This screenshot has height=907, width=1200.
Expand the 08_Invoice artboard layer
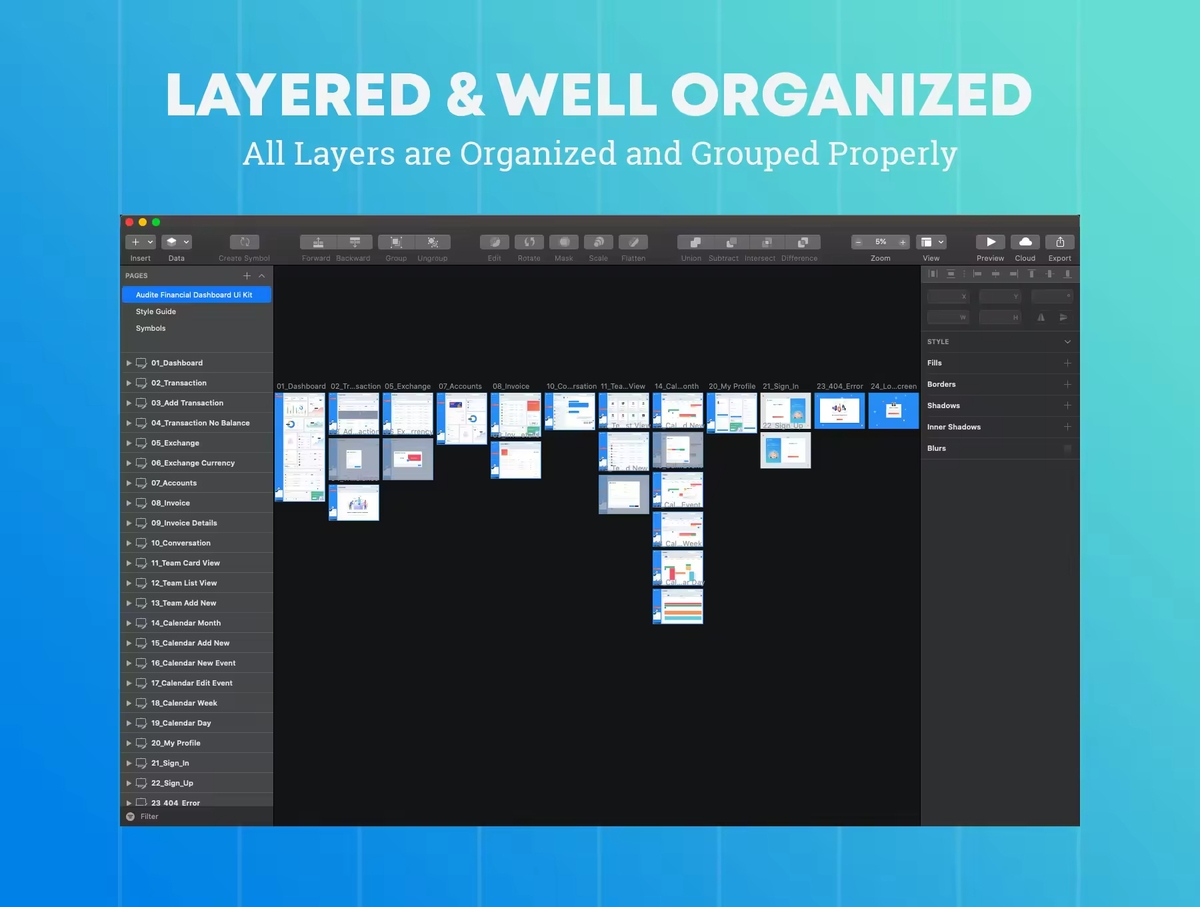pyautogui.click(x=129, y=503)
